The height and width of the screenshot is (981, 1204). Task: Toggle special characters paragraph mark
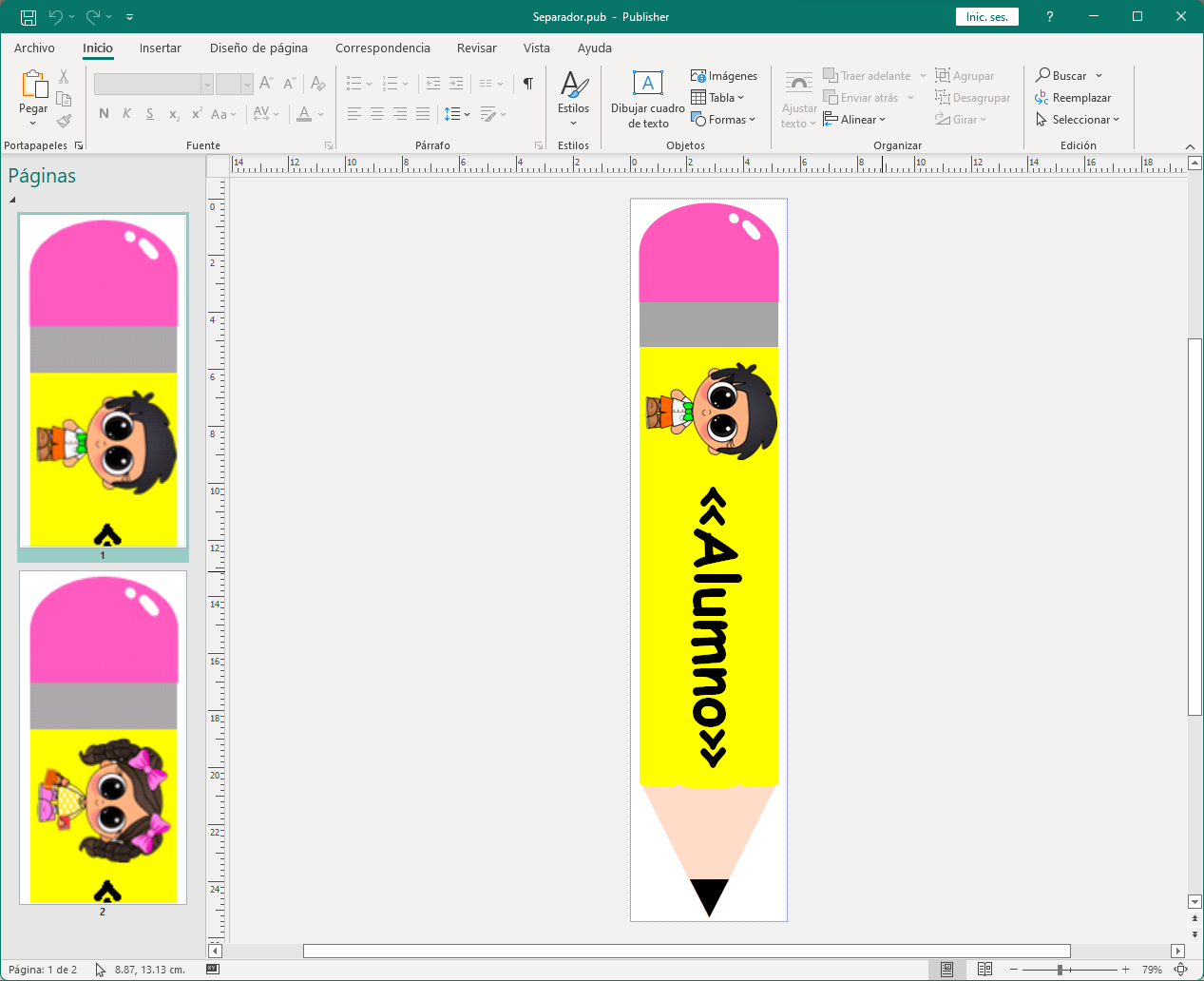click(528, 84)
